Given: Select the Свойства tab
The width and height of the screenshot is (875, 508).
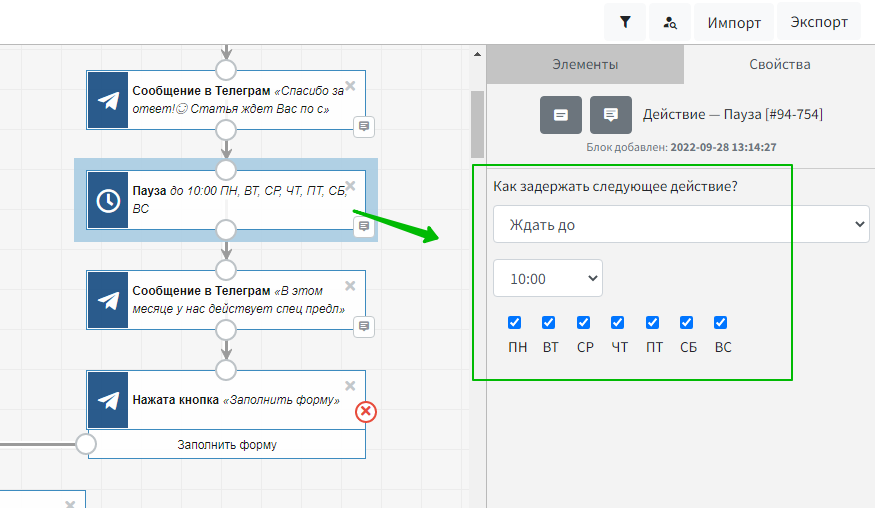Looking at the screenshot, I should [779, 65].
